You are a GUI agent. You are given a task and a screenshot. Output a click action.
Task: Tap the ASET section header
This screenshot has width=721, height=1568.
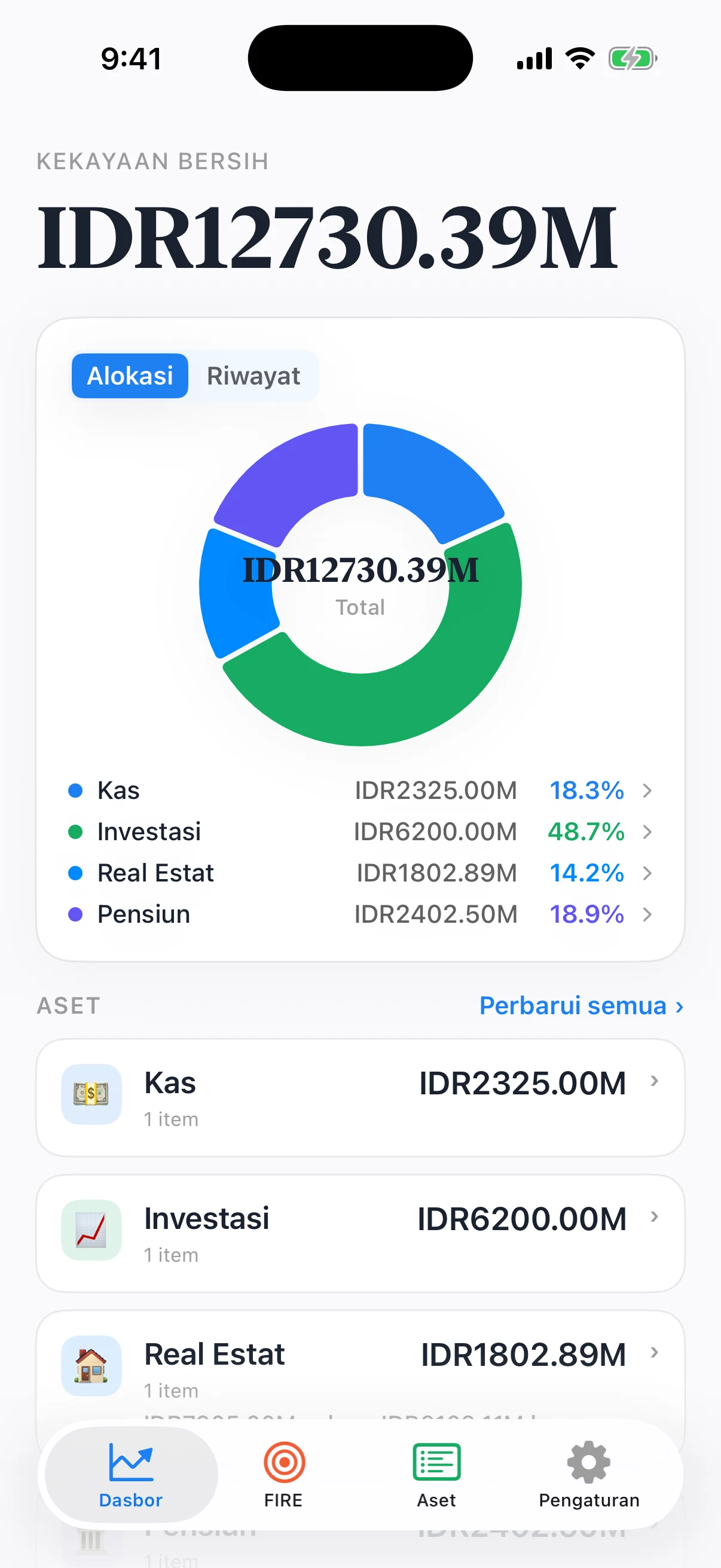69,1006
